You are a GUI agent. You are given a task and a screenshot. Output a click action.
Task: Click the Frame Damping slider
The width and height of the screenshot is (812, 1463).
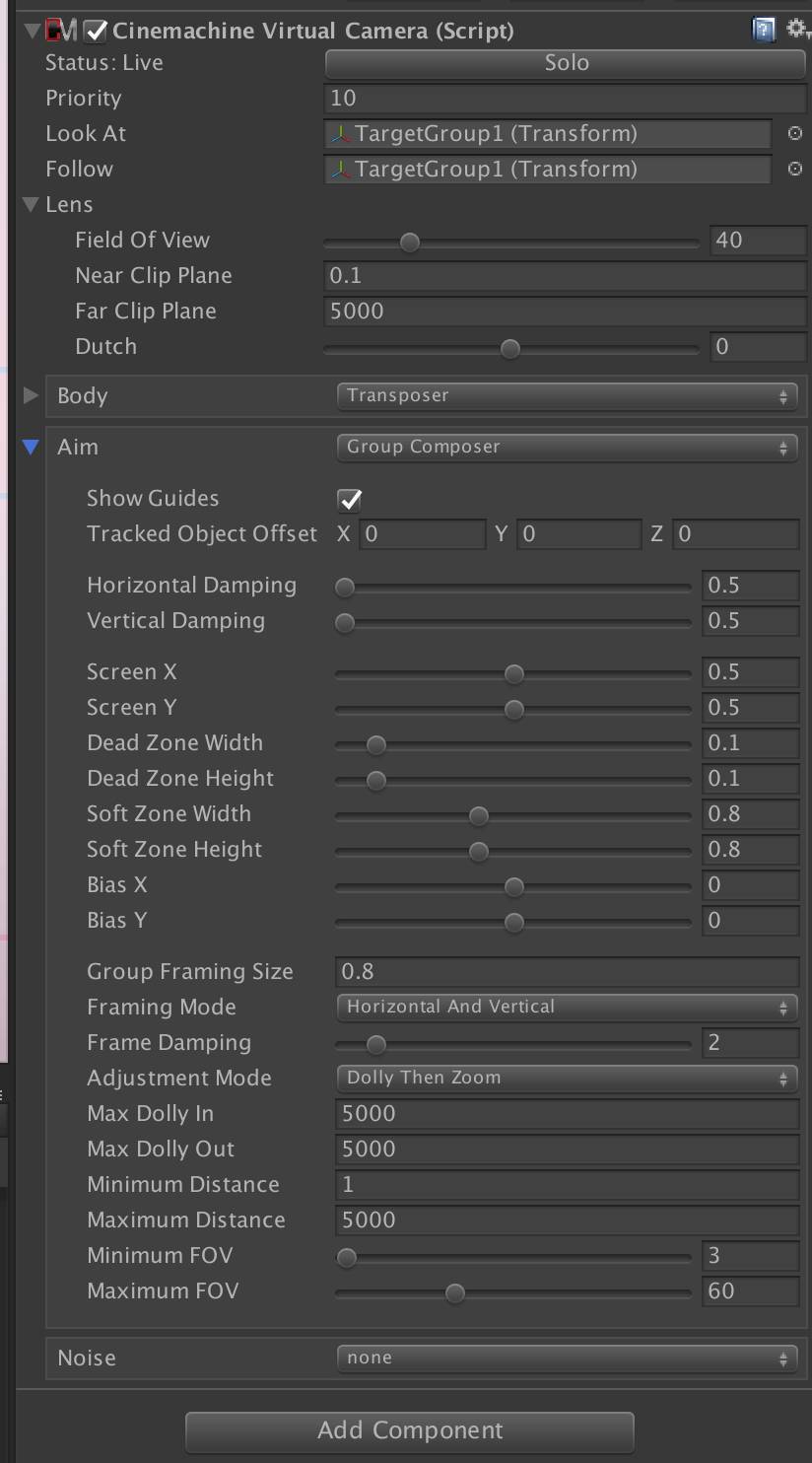513,1045
